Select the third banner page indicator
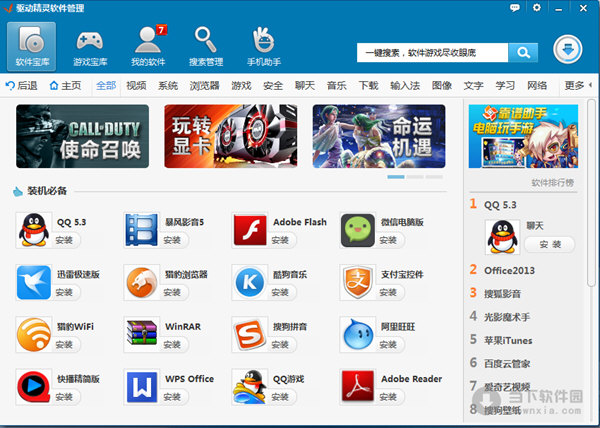Image resolution: width=600 pixels, height=428 pixels. coord(434,177)
